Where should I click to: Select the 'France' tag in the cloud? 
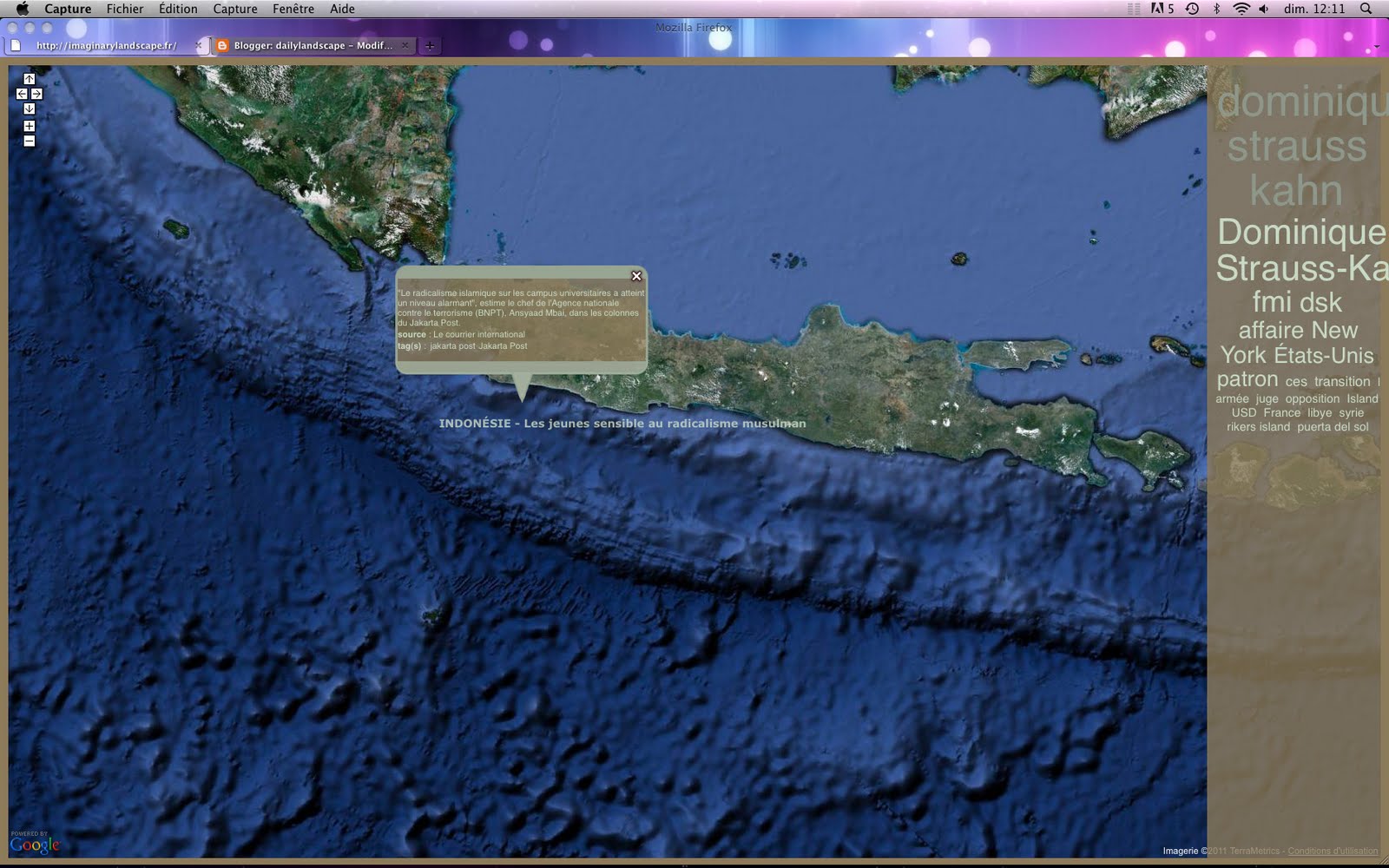tap(1282, 413)
